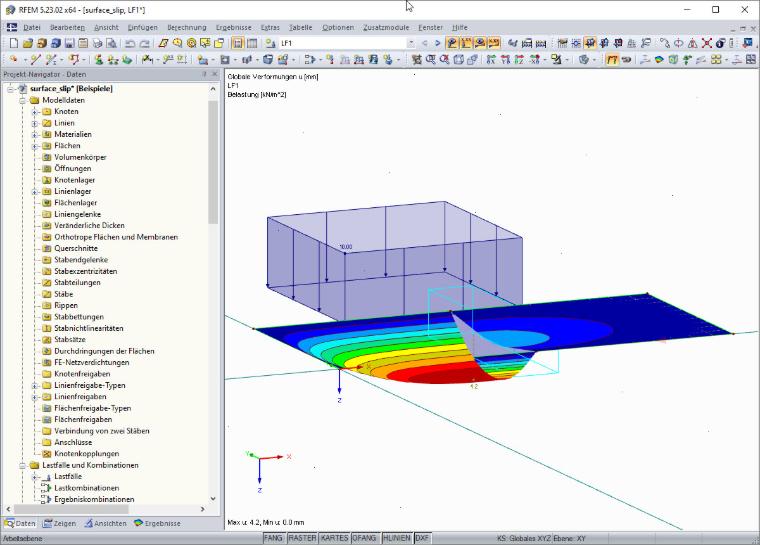
Task: Click the colored isosurface results icon
Action: tap(659, 60)
